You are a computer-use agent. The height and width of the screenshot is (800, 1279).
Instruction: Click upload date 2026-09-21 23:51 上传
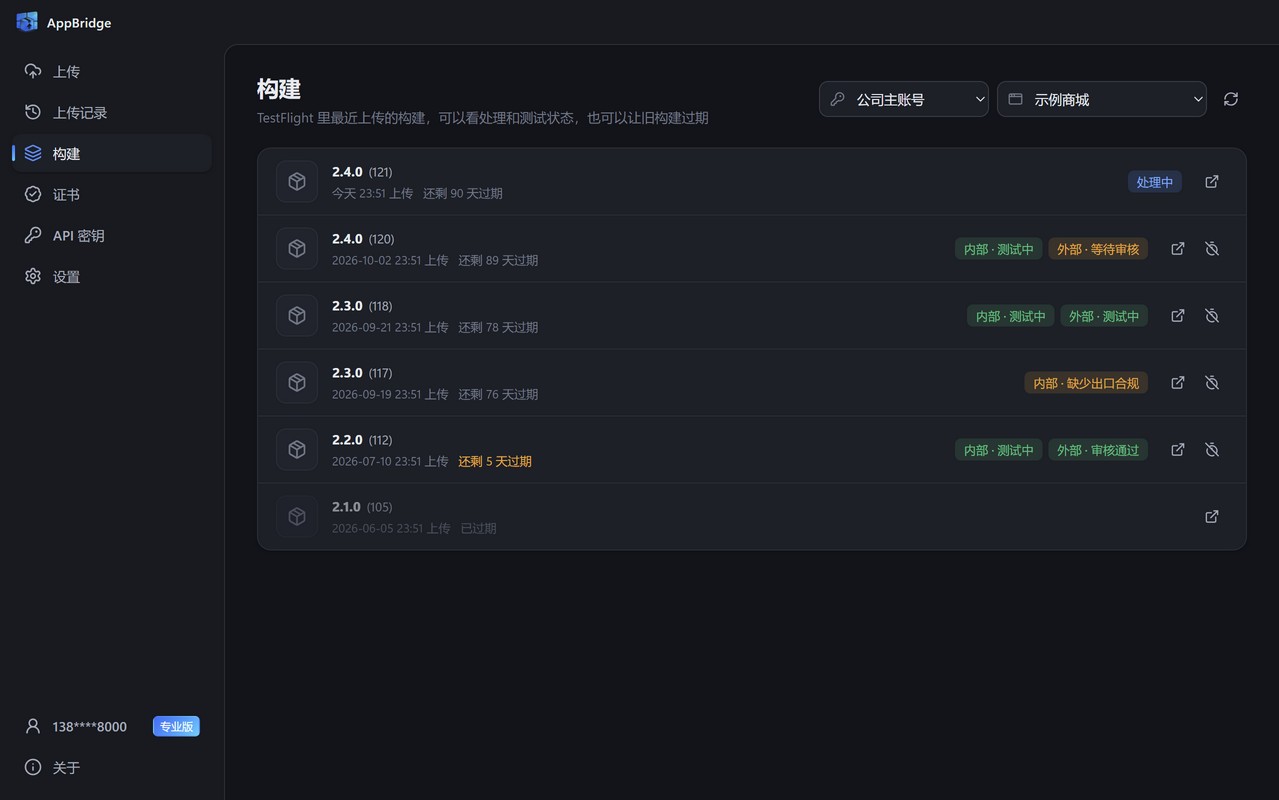pos(390,328)
